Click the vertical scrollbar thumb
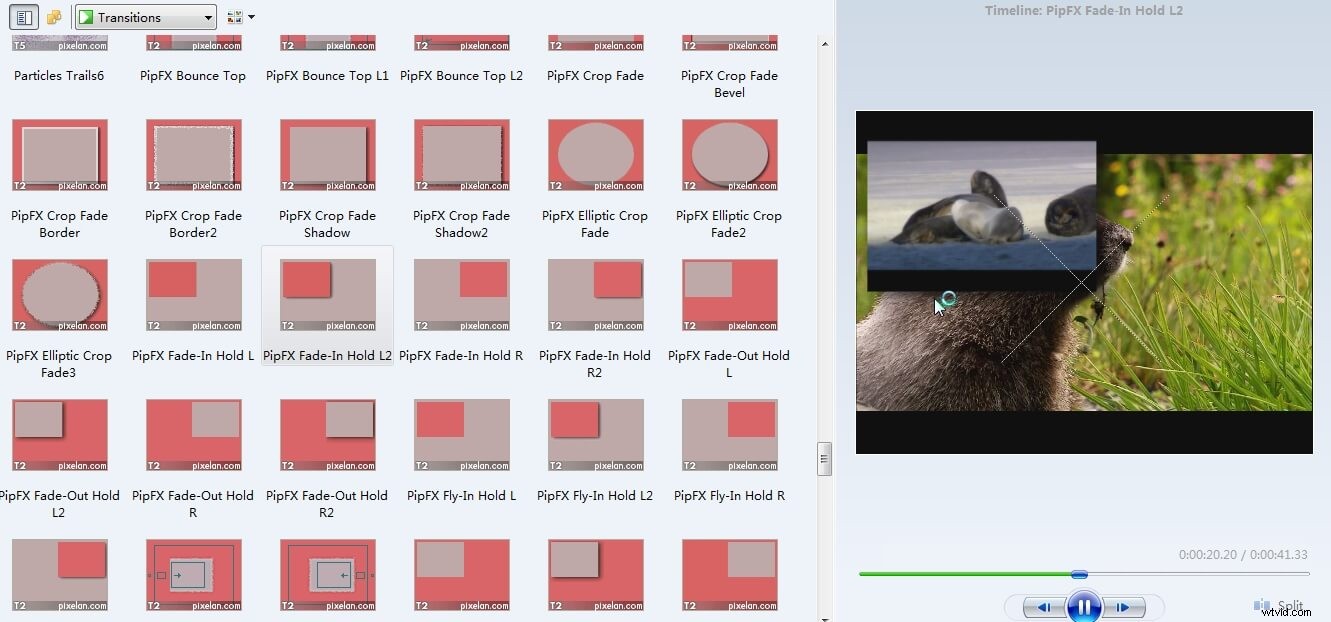Viewport: 1331px width, 622px height. pos(825,458)
